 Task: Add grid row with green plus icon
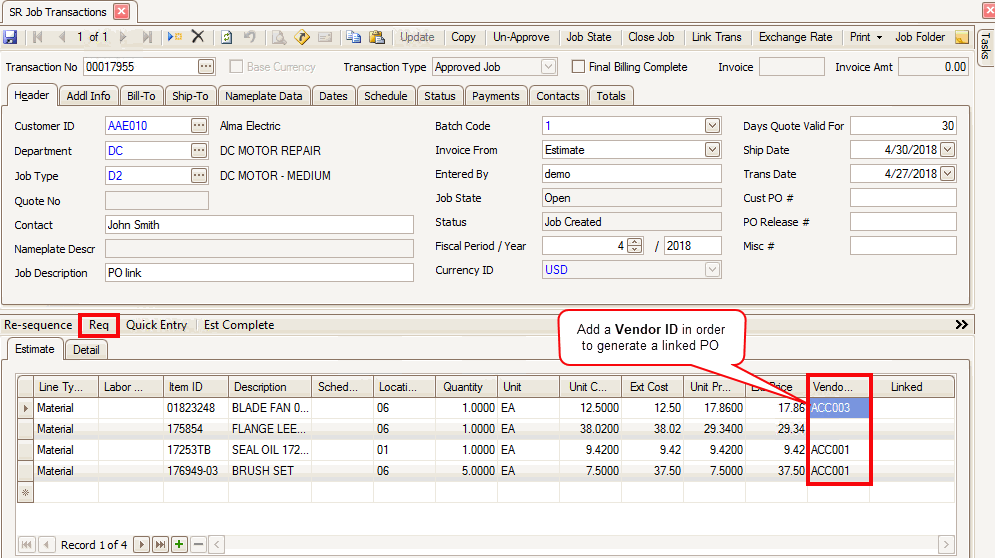(179, 544)
